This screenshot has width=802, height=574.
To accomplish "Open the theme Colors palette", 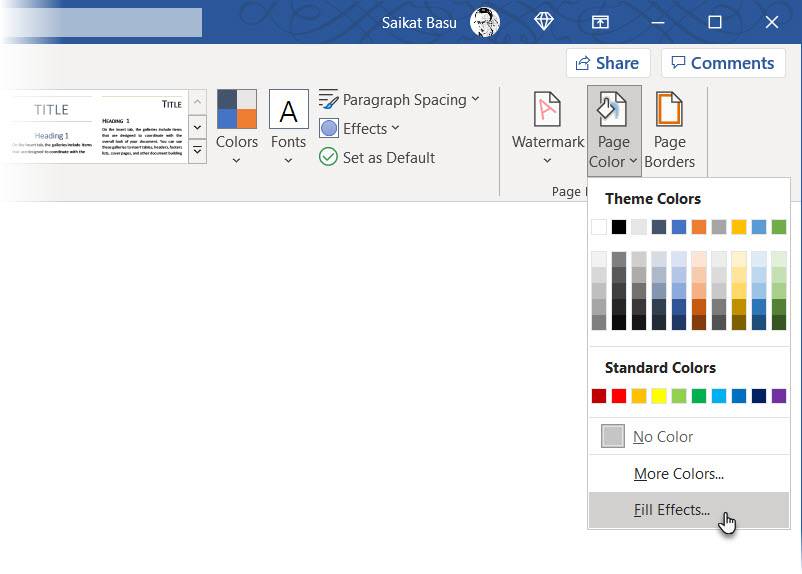I will pyautogui.click(x=237, y=110).
